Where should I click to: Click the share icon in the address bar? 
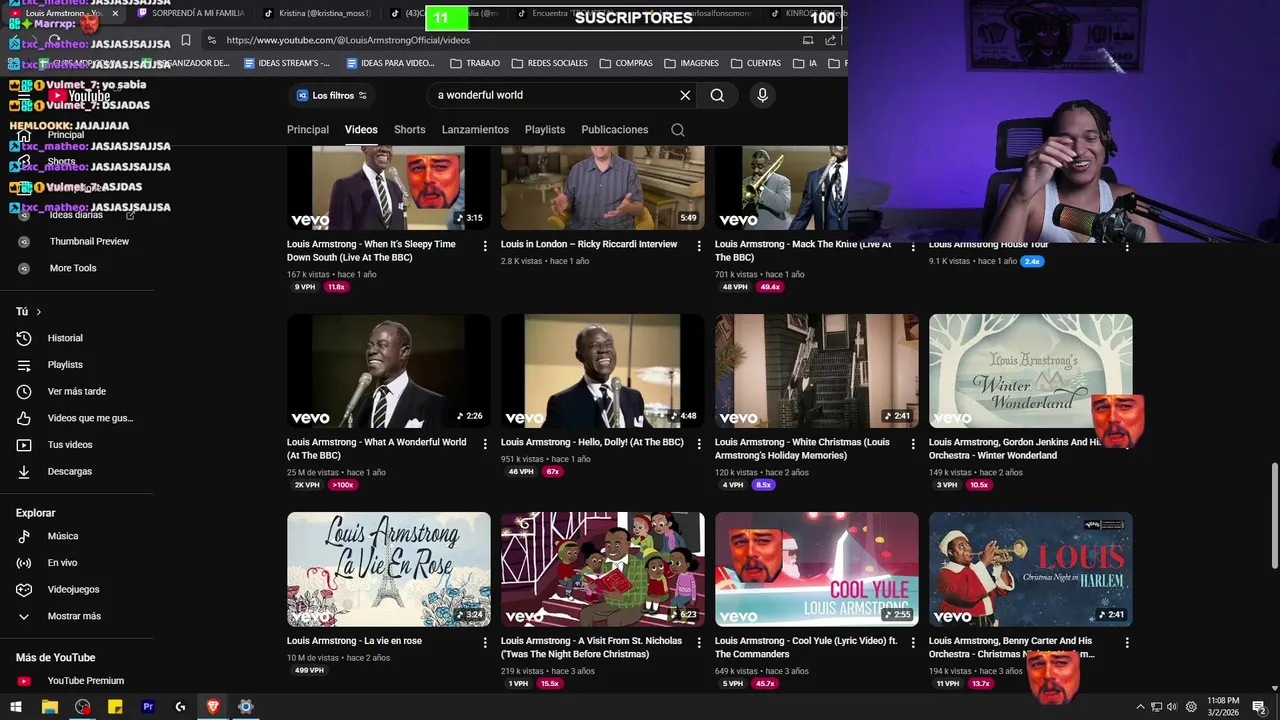[x=831, y=40]
